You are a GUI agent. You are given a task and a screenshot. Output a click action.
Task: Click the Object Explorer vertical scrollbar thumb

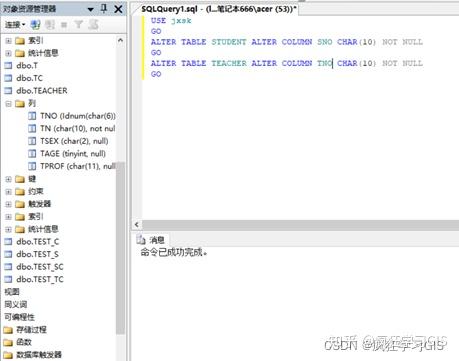pos(120,248)
